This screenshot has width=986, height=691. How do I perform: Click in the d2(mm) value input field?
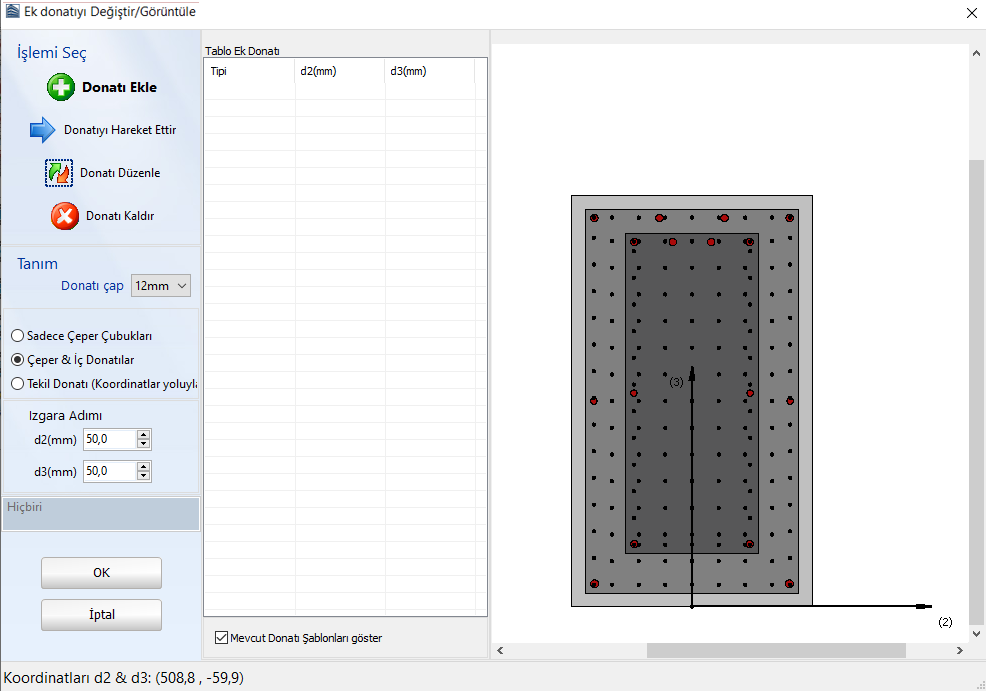108,440
